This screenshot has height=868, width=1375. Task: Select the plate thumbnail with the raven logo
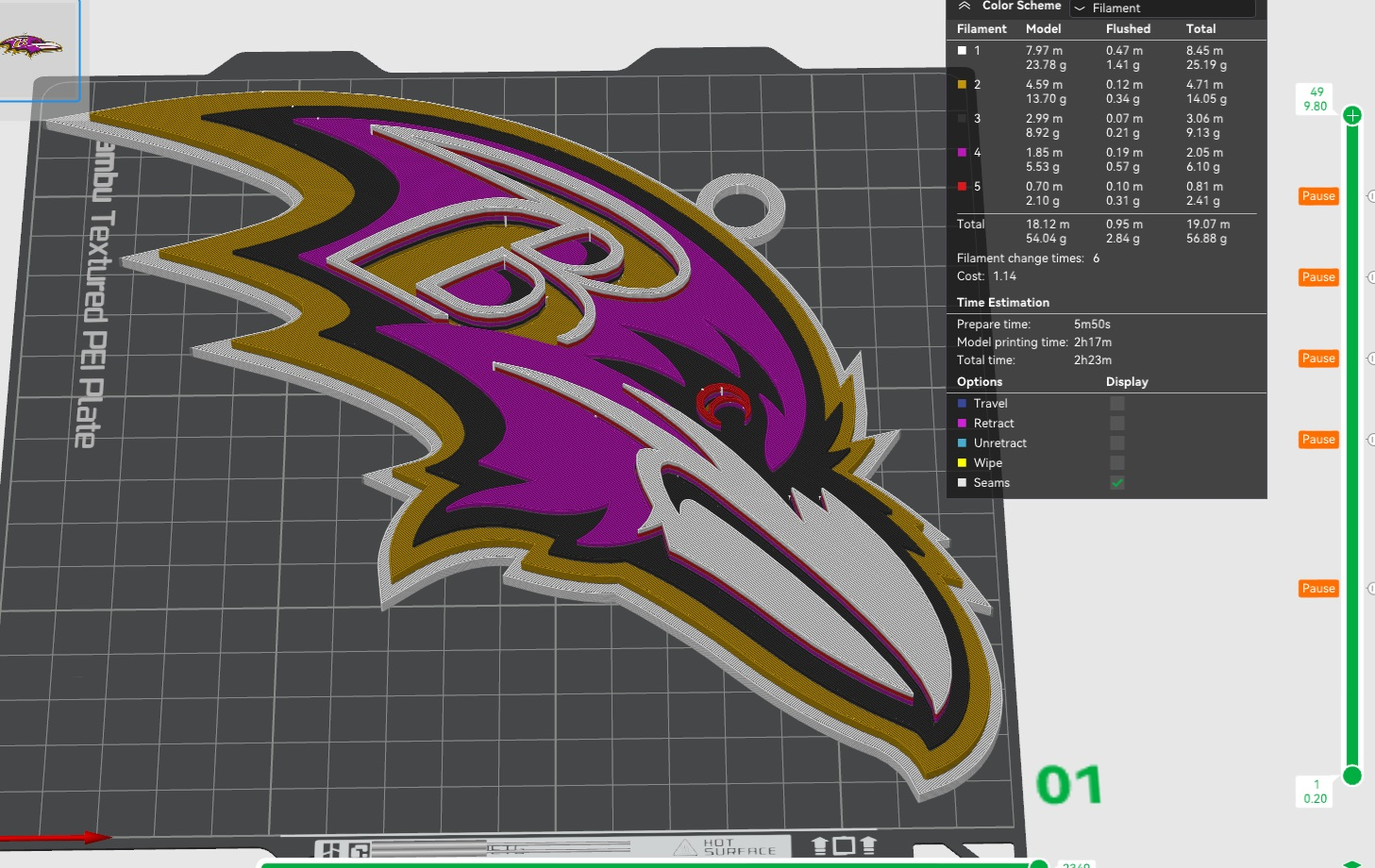click(39, 49)
